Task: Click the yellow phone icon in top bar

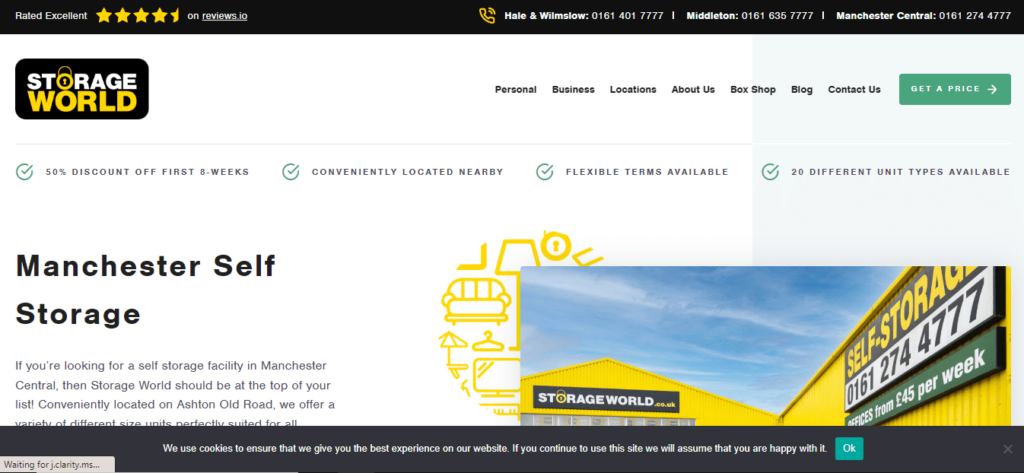Action: click(x=487, y=16)
